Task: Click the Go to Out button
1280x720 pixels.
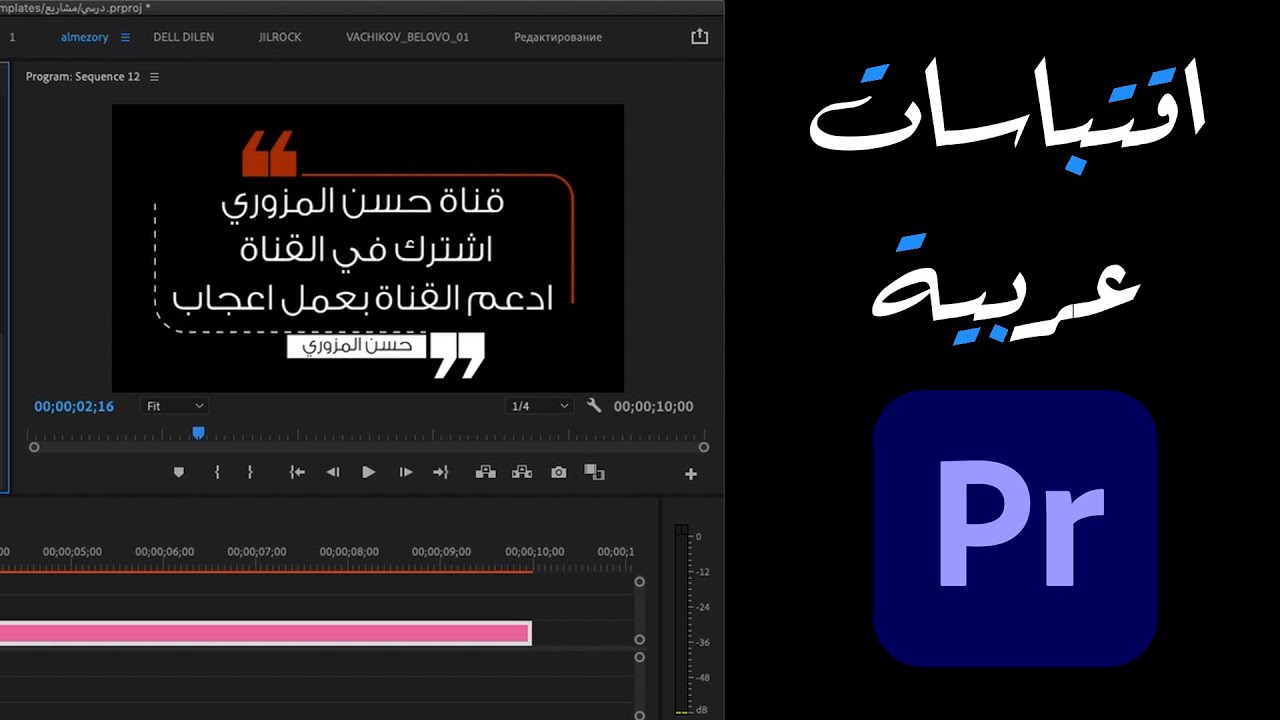Action: pyautogui.click(x=441, y=473)
